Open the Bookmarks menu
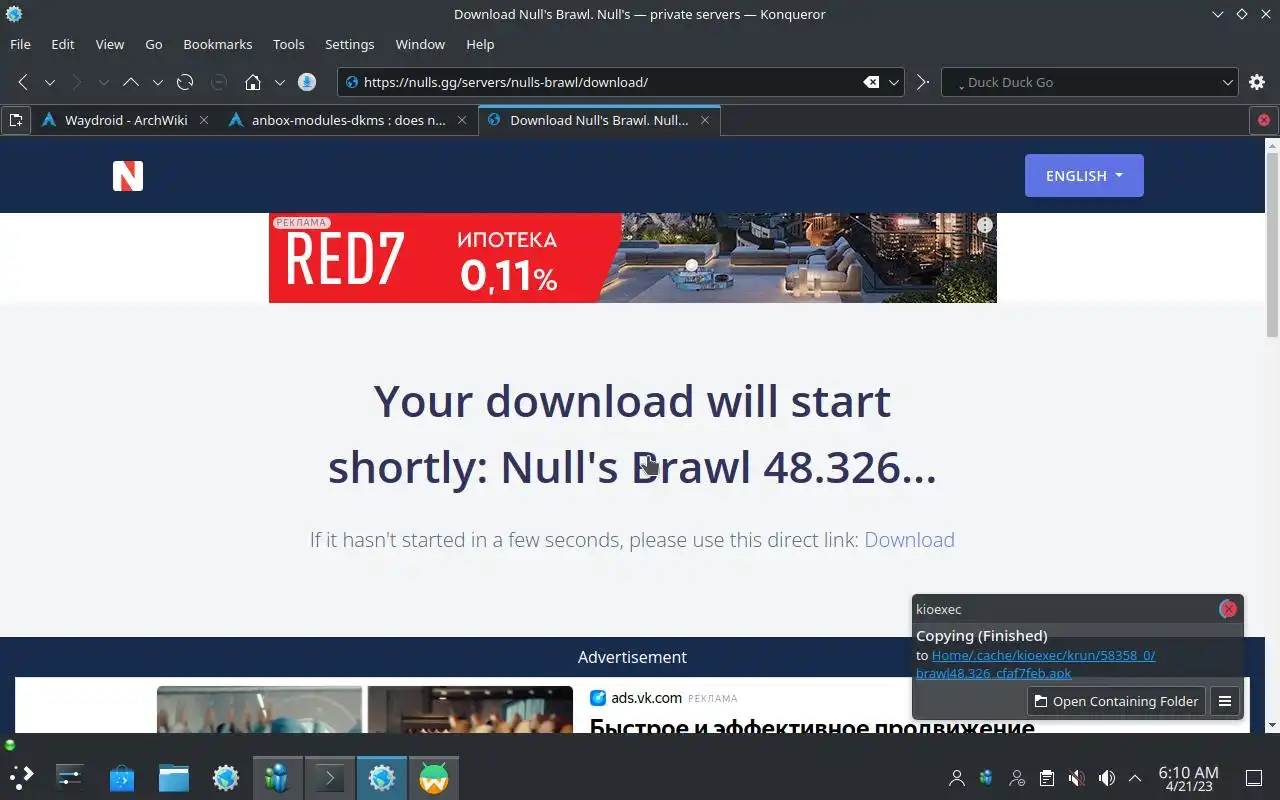Viewport: 1280px width, 800px height. tap(218, 44)
